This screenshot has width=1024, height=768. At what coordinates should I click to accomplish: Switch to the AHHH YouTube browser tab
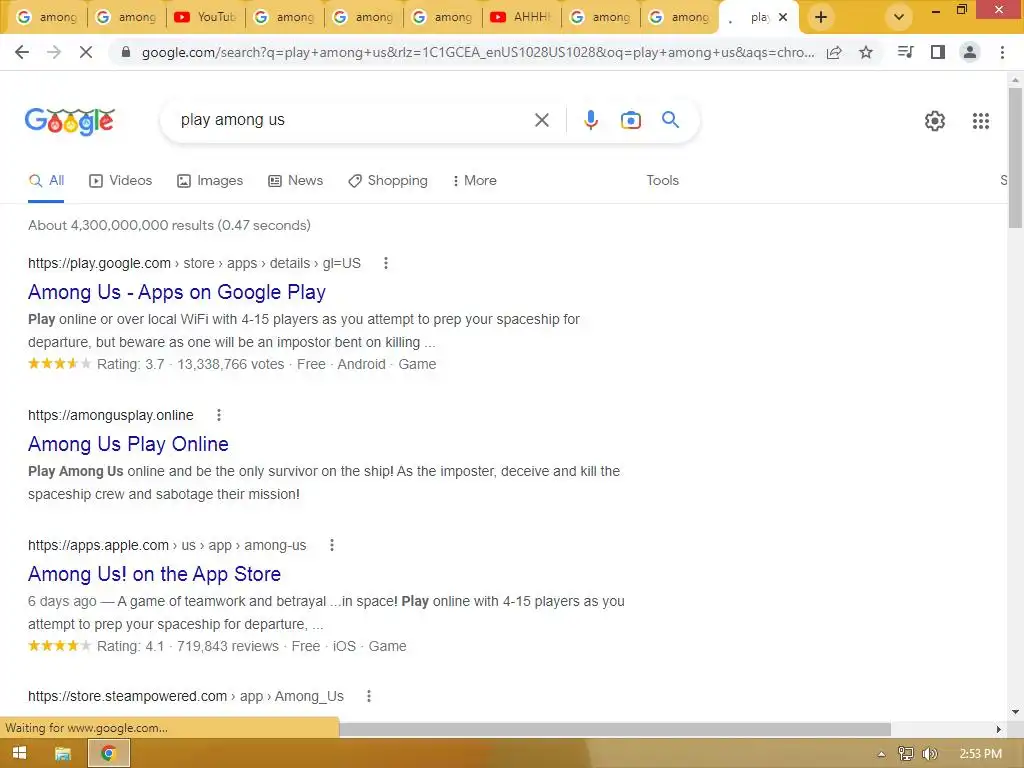(x=522, y=17)
